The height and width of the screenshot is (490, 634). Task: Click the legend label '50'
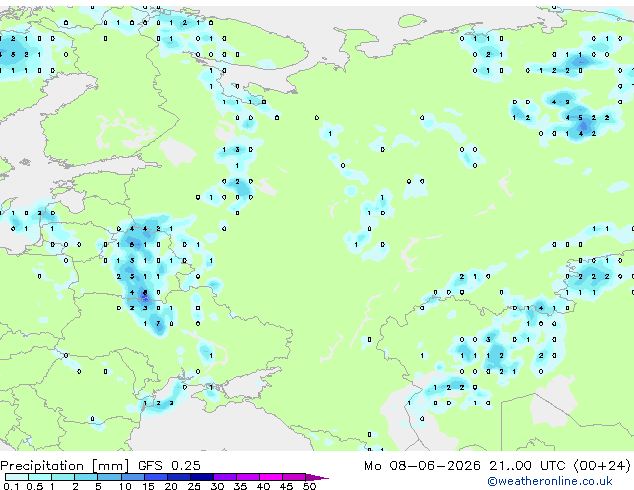tap(309, 486)
